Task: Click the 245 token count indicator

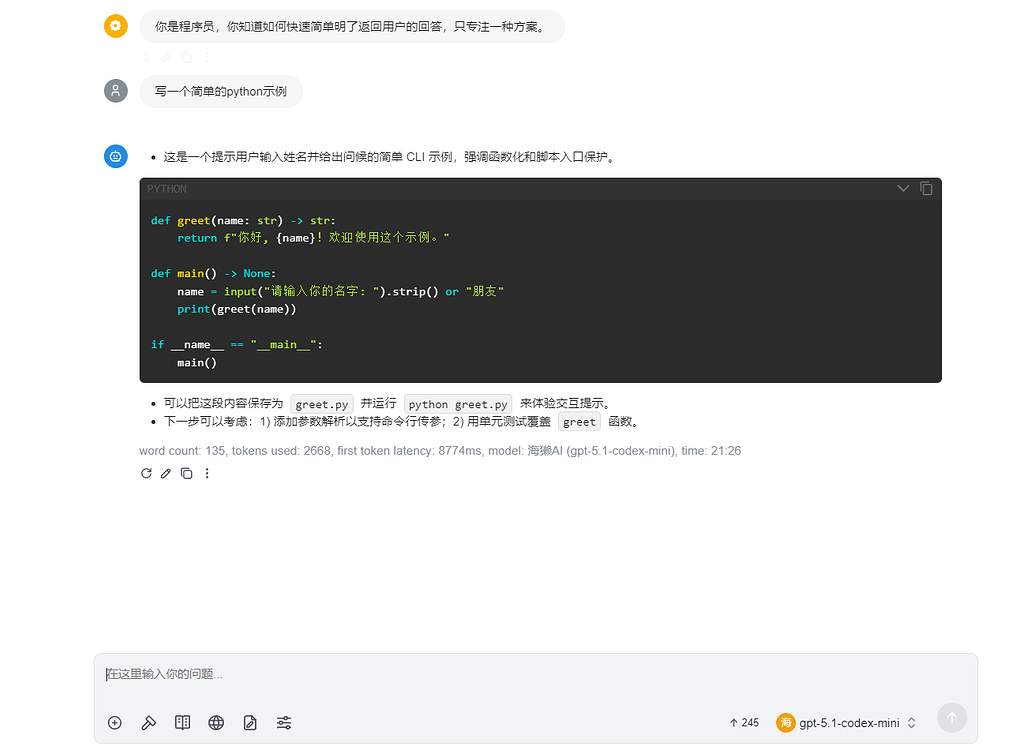Action: point(744,723)
